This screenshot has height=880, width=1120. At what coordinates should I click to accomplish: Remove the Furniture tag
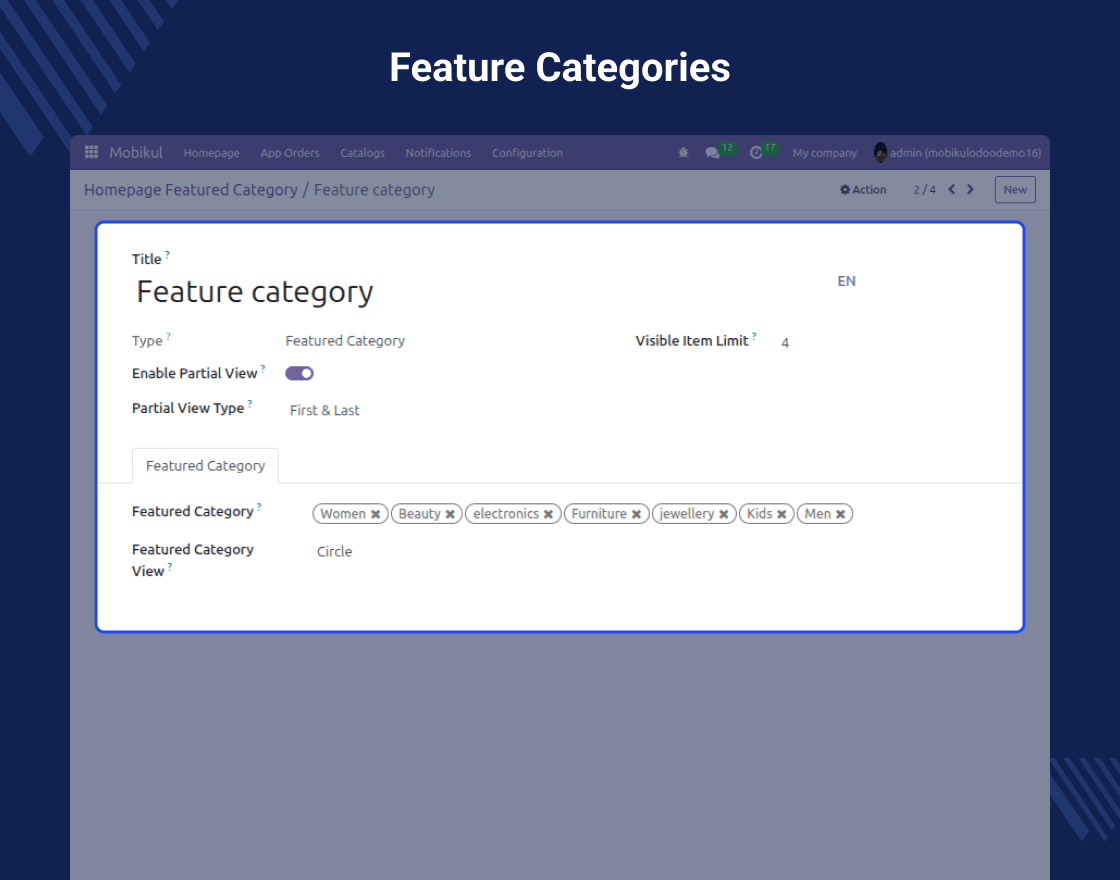tap(636, 514)
